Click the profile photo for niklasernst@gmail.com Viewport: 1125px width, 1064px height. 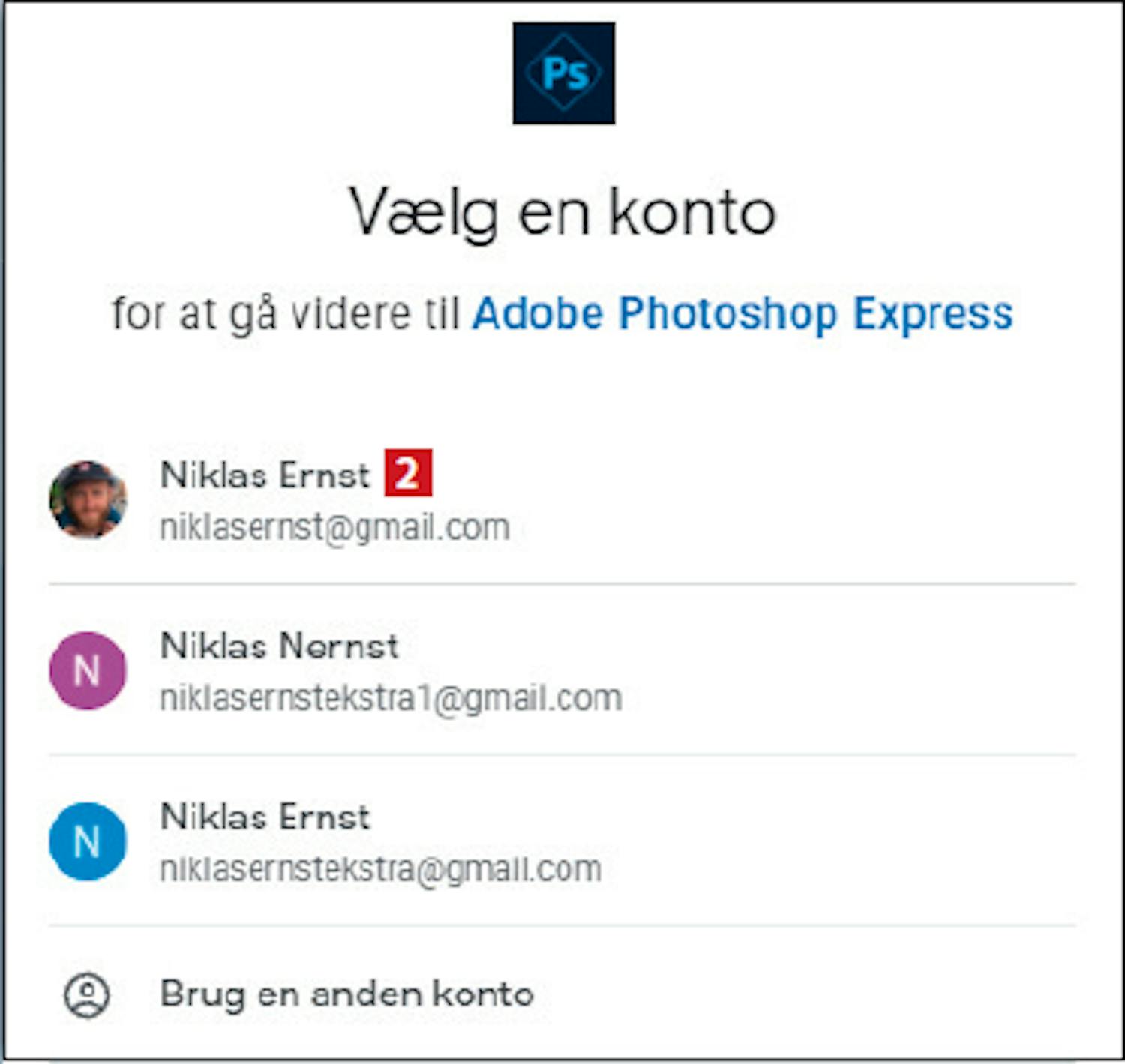point(88,499)
